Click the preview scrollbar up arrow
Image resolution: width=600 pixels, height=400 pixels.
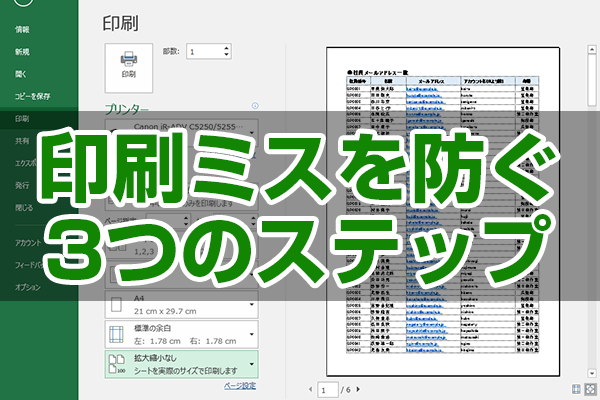coord(592,49)
